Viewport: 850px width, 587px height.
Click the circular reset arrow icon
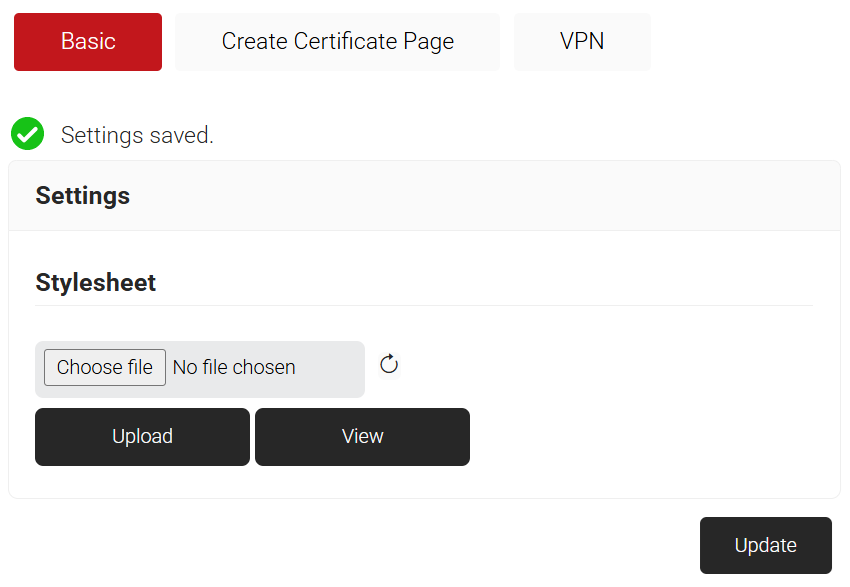pyautogui.click(x=389, y=365)
